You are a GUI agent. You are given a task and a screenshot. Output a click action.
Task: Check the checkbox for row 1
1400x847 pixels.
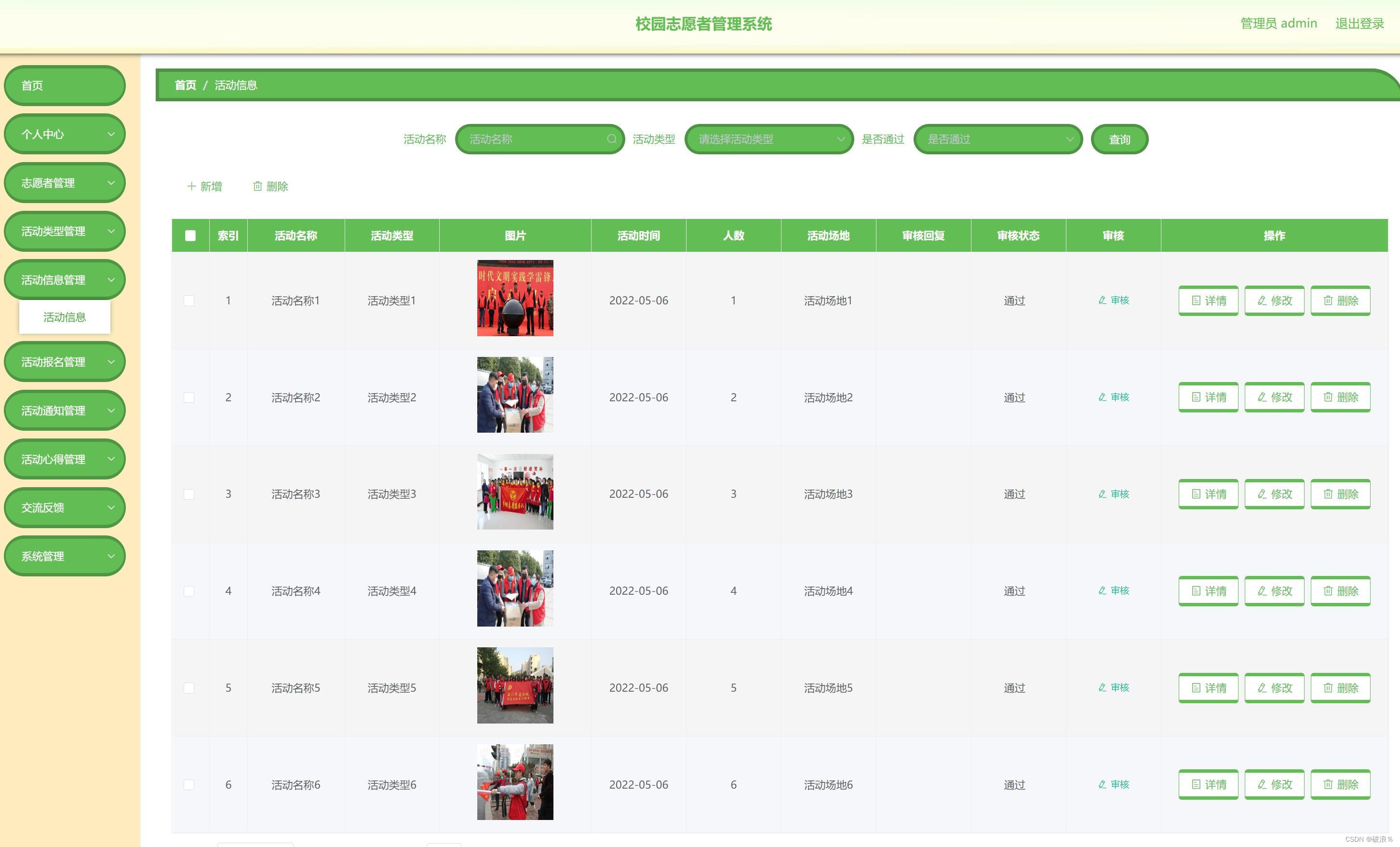(x=189, y=300)
